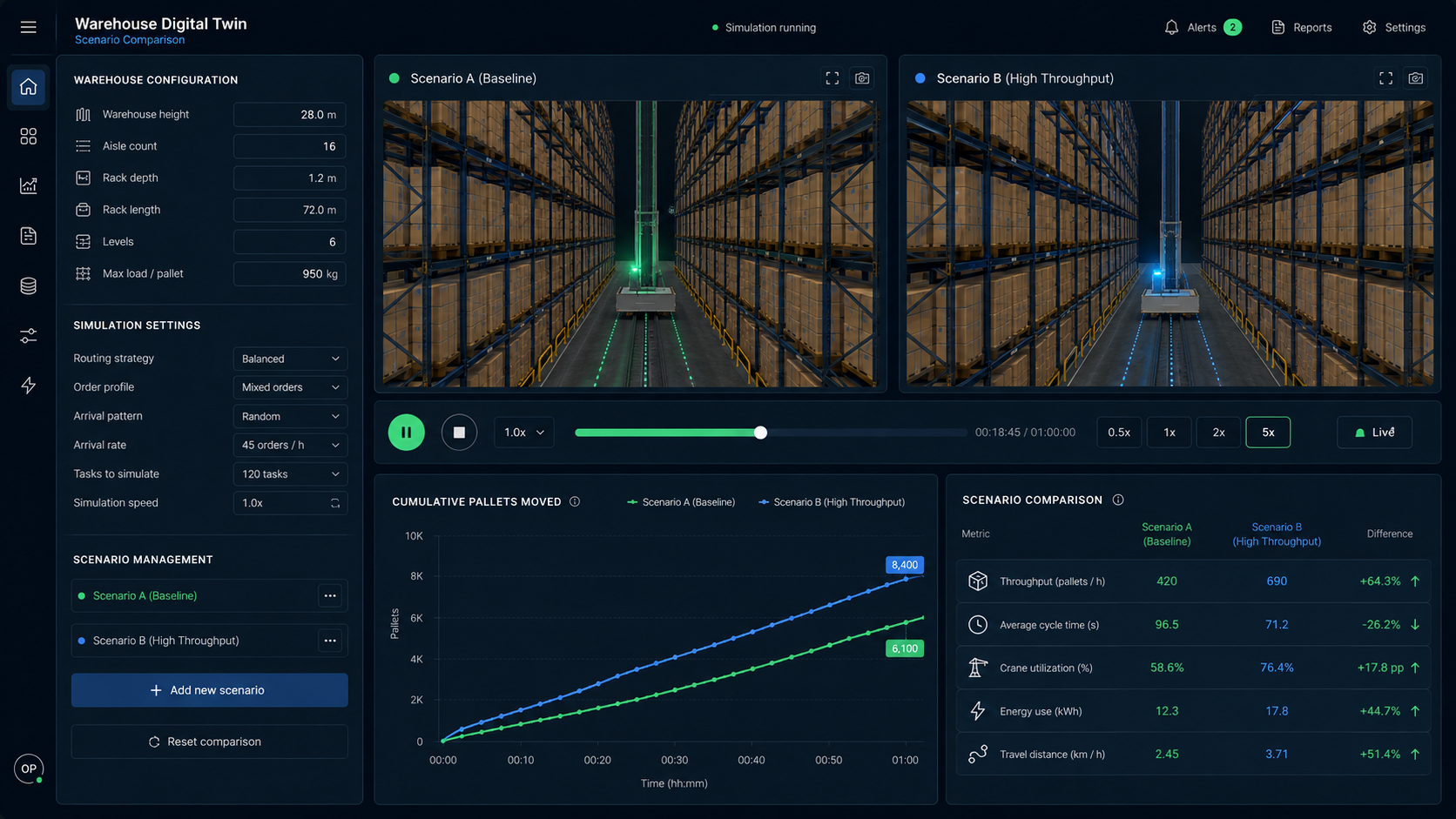Set playback speed to 5x
The height and width of the screenshot is (819, 1456).
pos(1268,433)
